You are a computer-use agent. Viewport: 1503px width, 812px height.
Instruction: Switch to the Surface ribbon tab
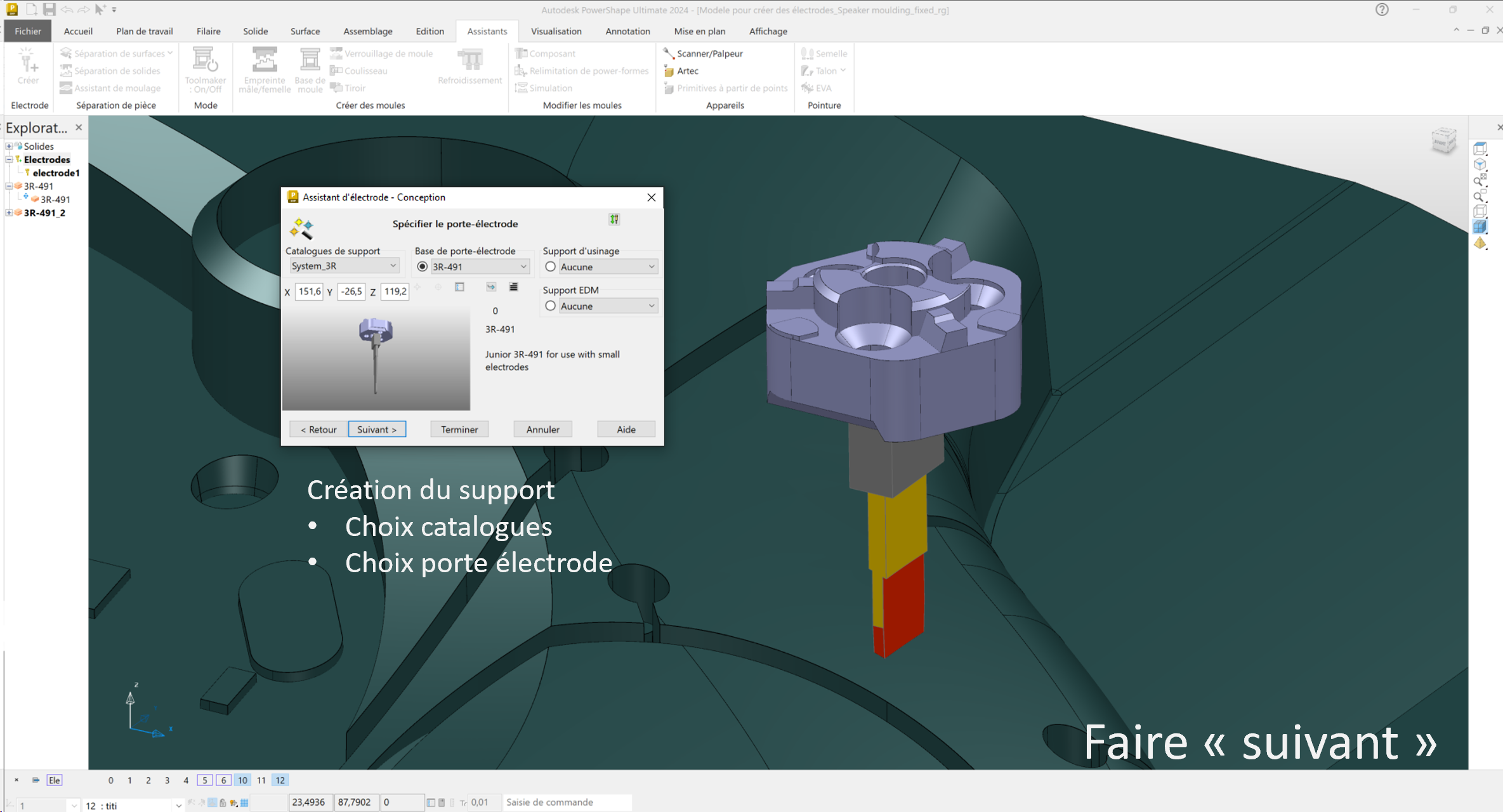[305, 31]
